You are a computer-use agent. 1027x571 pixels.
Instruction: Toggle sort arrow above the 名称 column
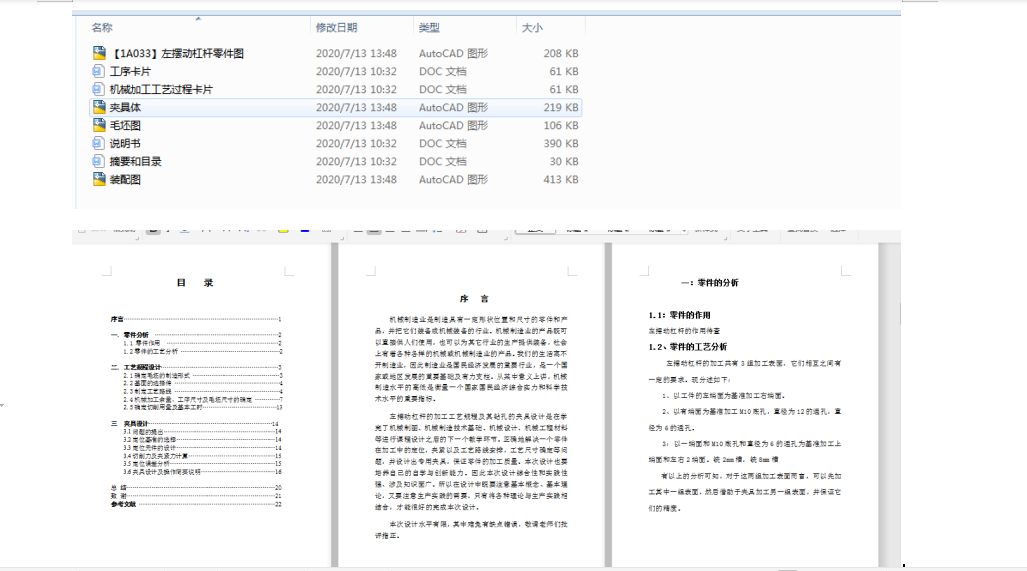coord(198,18)
